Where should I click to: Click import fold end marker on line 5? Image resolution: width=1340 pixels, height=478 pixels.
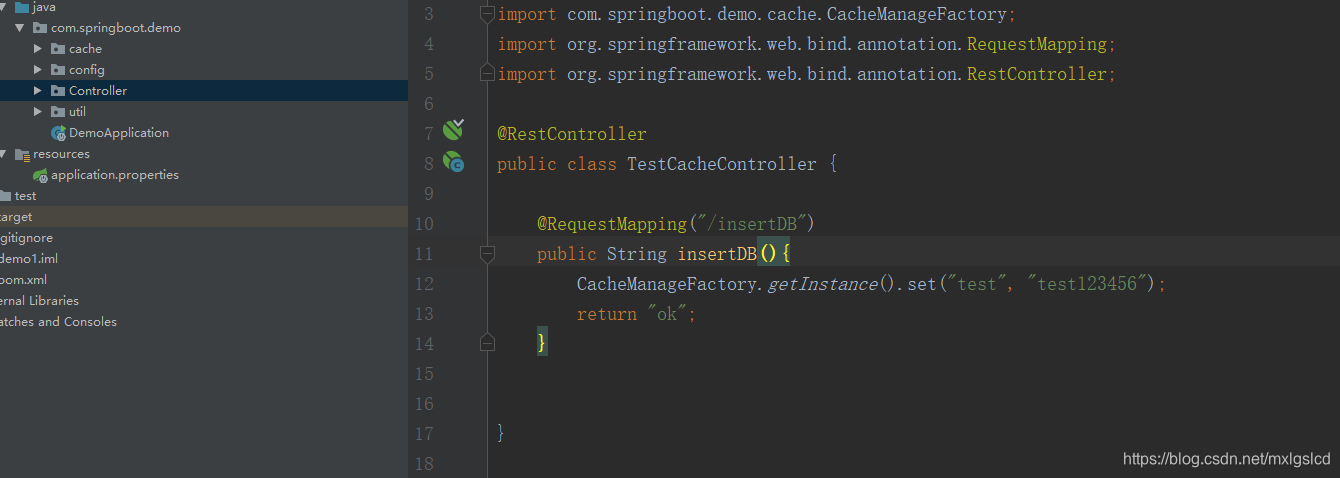[487, 74]
